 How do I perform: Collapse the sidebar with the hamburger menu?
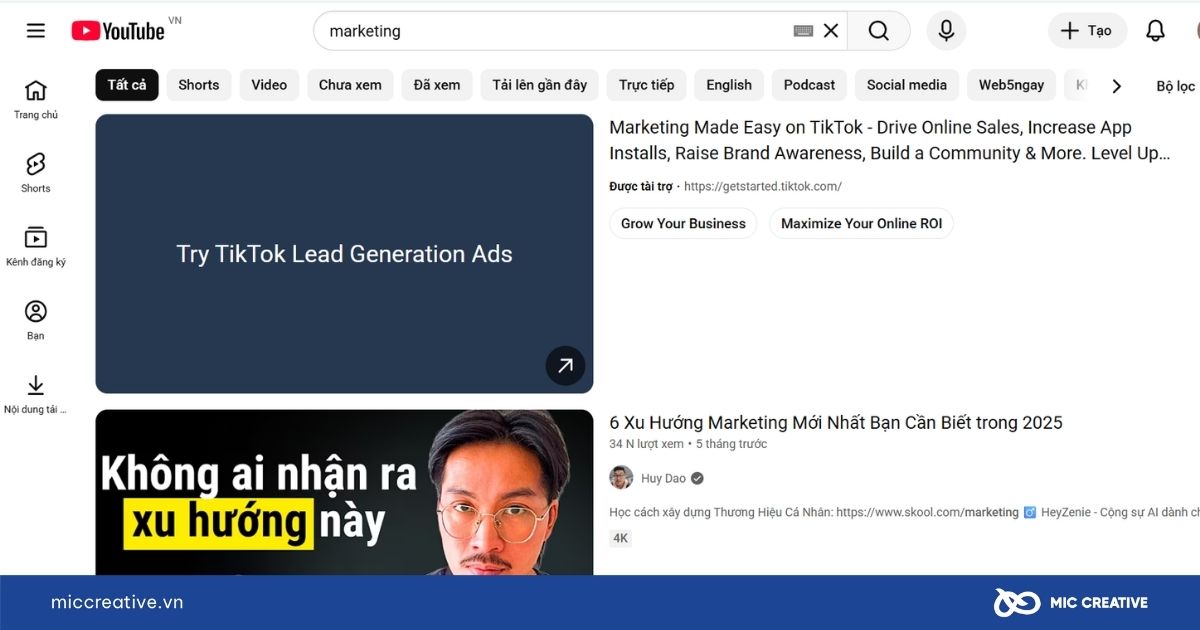click(35, 30)
